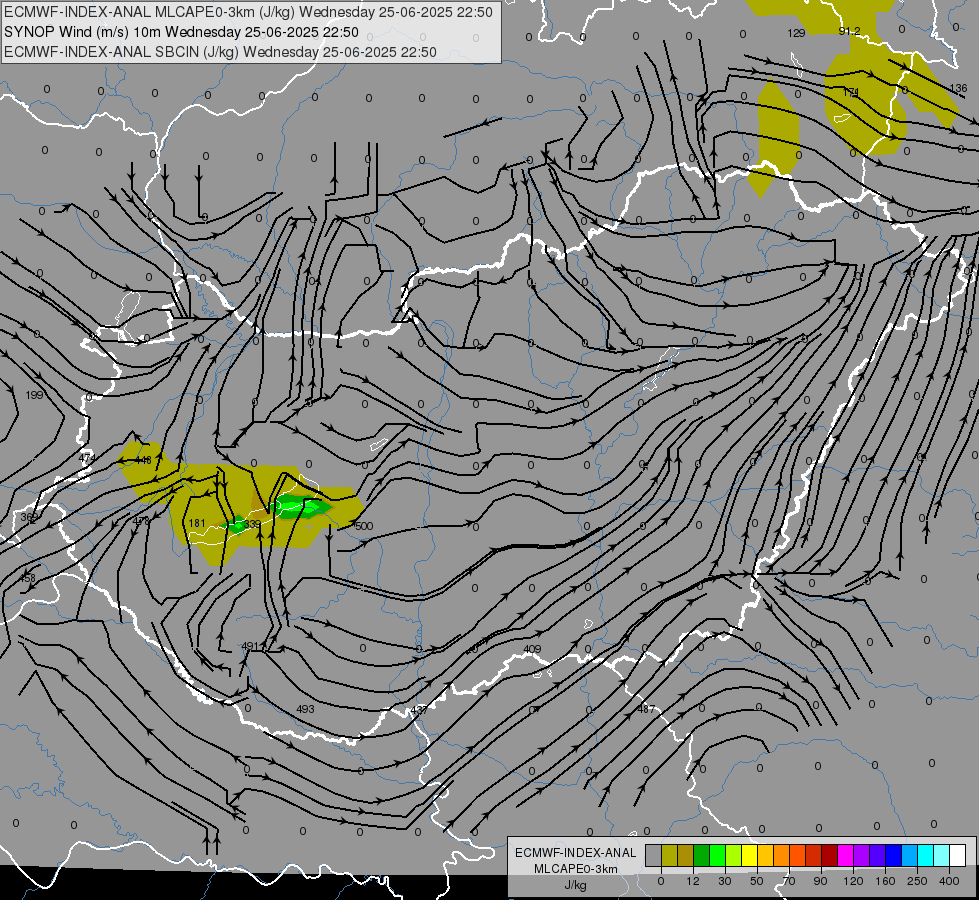Select the magenta legend swatch
979x900 pixels.
point(846,856)
